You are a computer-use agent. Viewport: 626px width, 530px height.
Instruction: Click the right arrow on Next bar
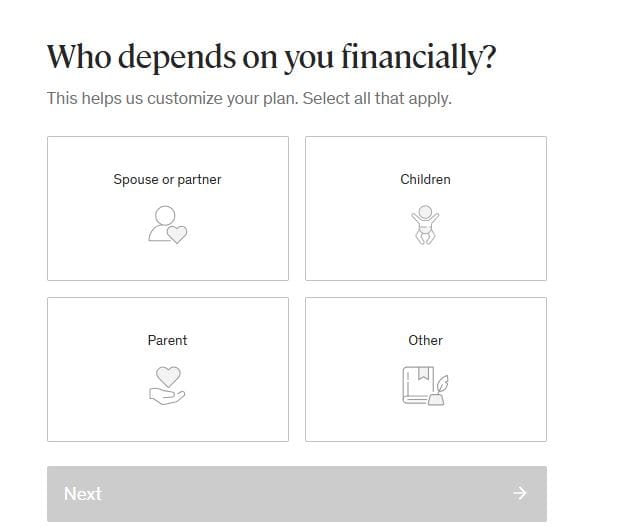coord(519,493)
